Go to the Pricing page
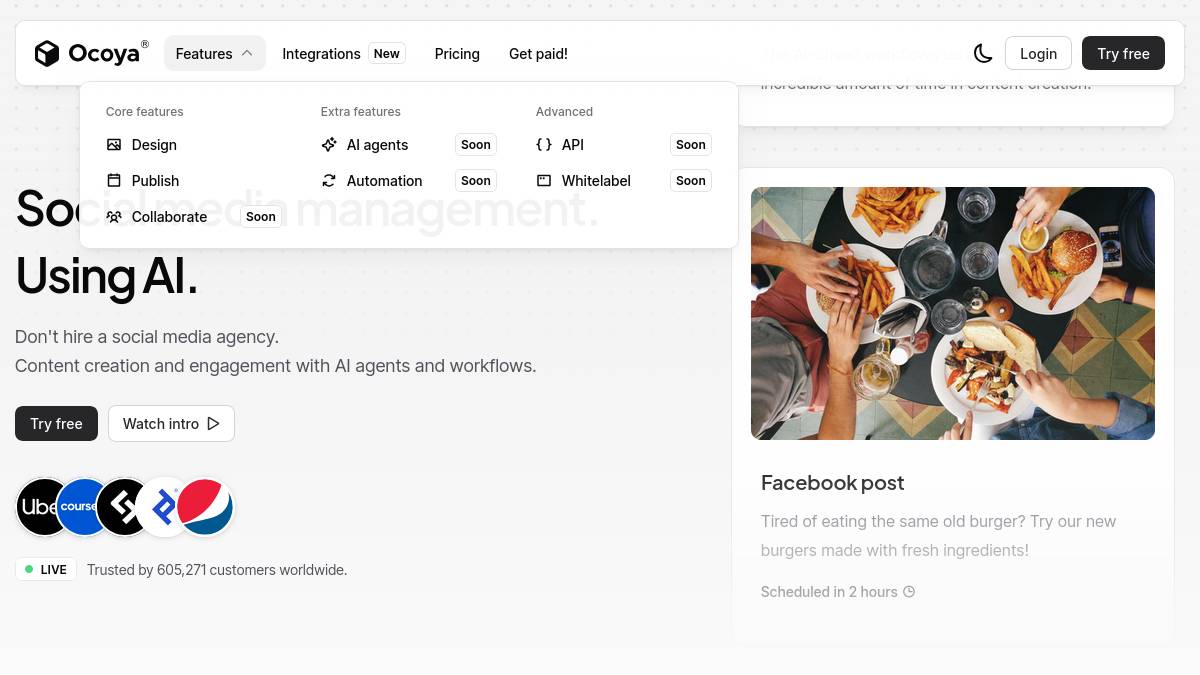Viewport: 1200px width, 675px height. 457,54
